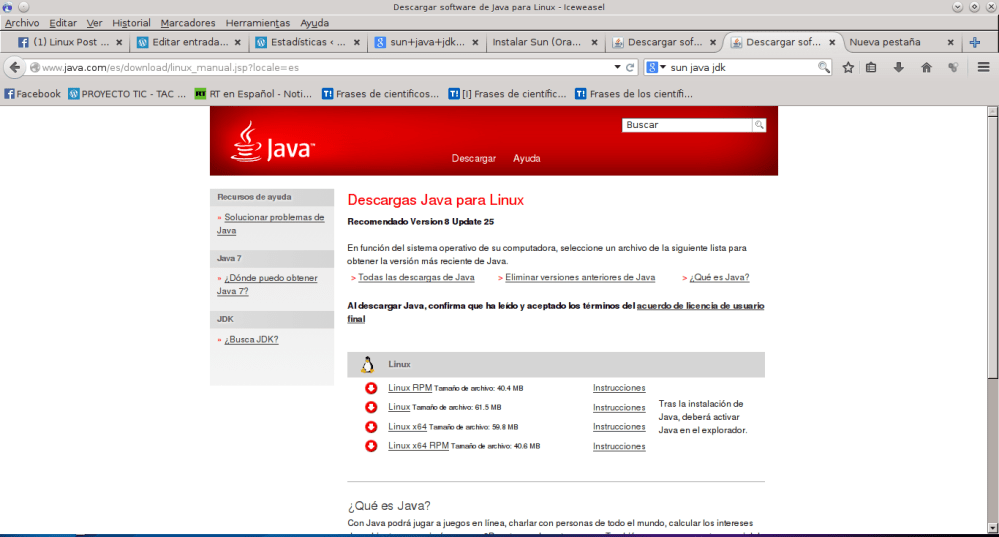
Task: Click the download icon for the Linux 61.5 MB file
Action: click(x=371, y=407)
